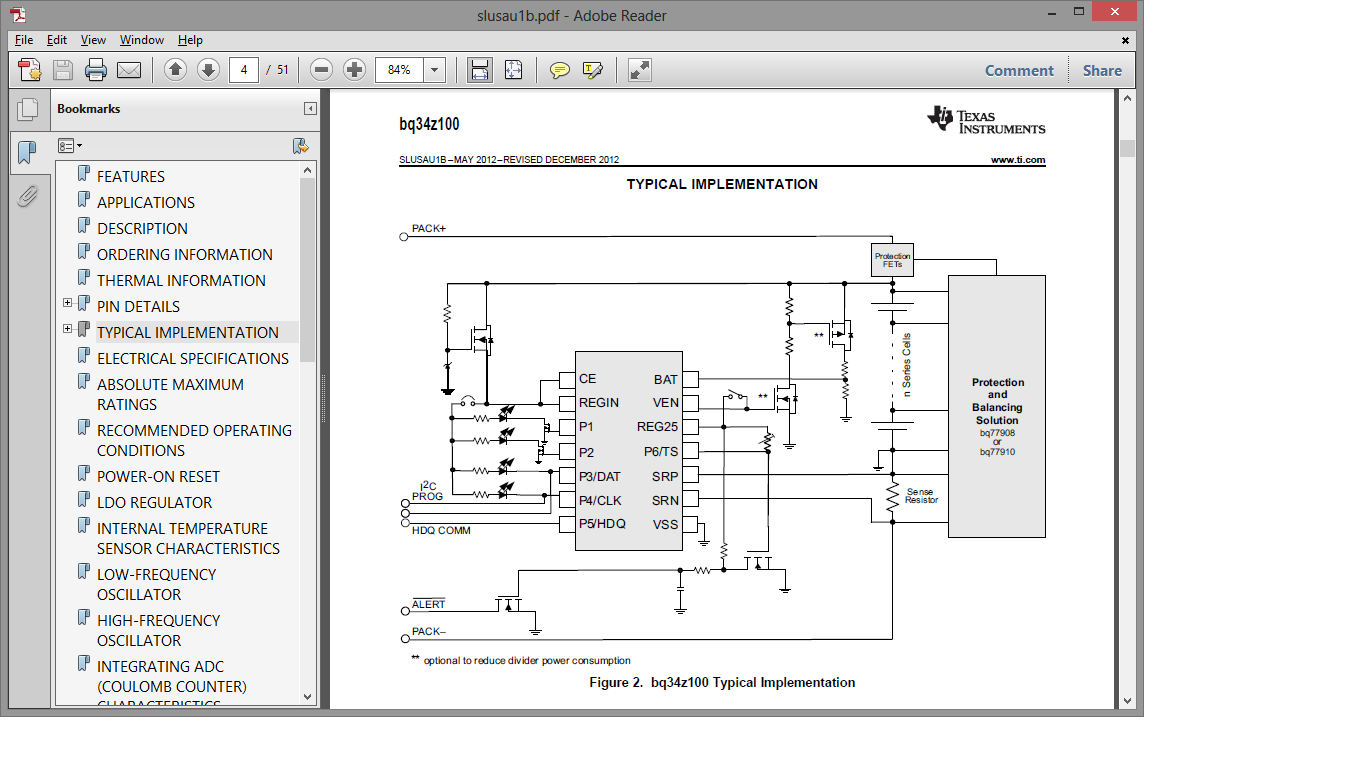Jump to LDO REGULATOR bookmark

coord(154,502)
